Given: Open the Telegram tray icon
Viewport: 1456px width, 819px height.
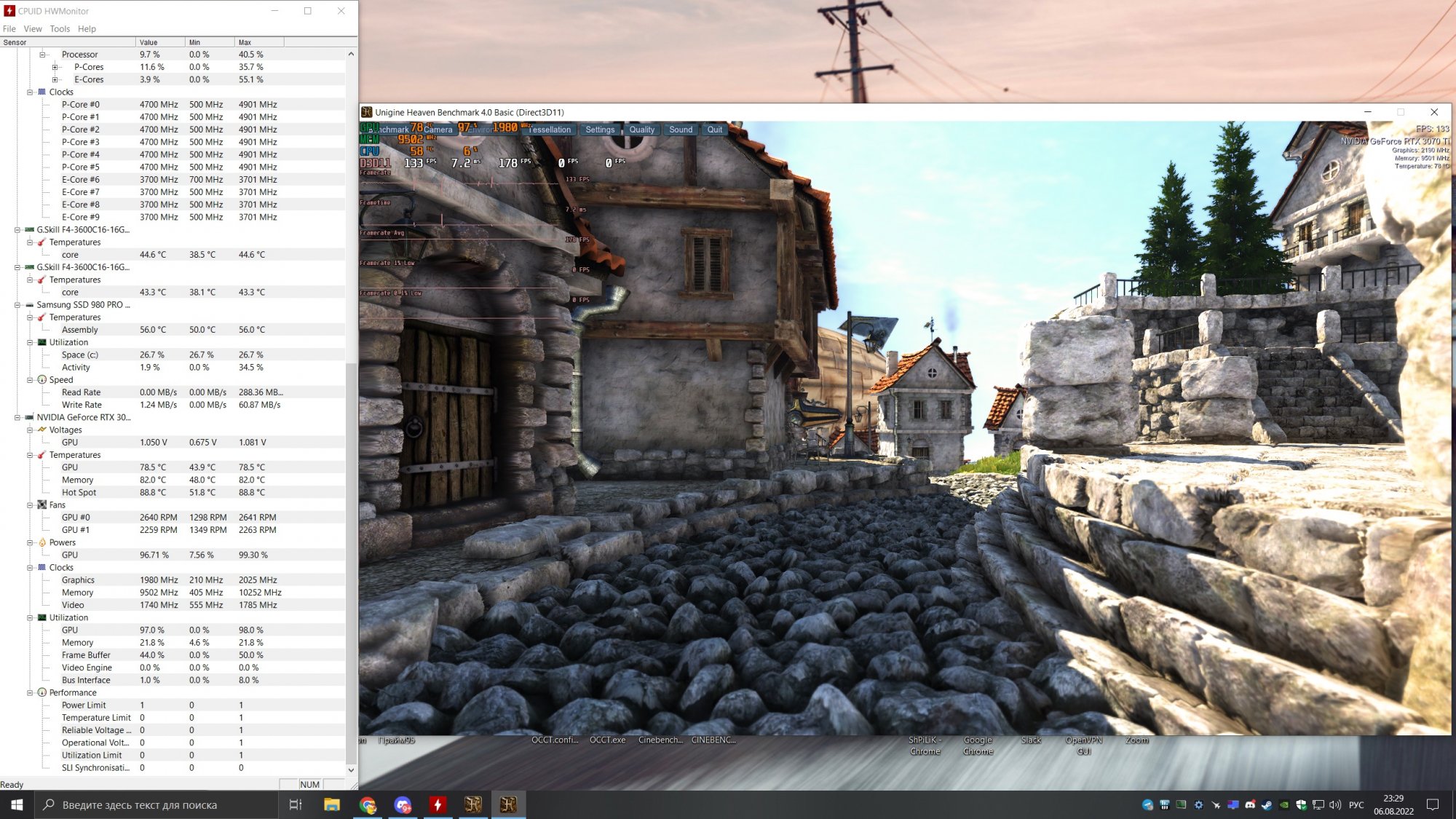Looking at the screenshot, I should [1147, 804].
